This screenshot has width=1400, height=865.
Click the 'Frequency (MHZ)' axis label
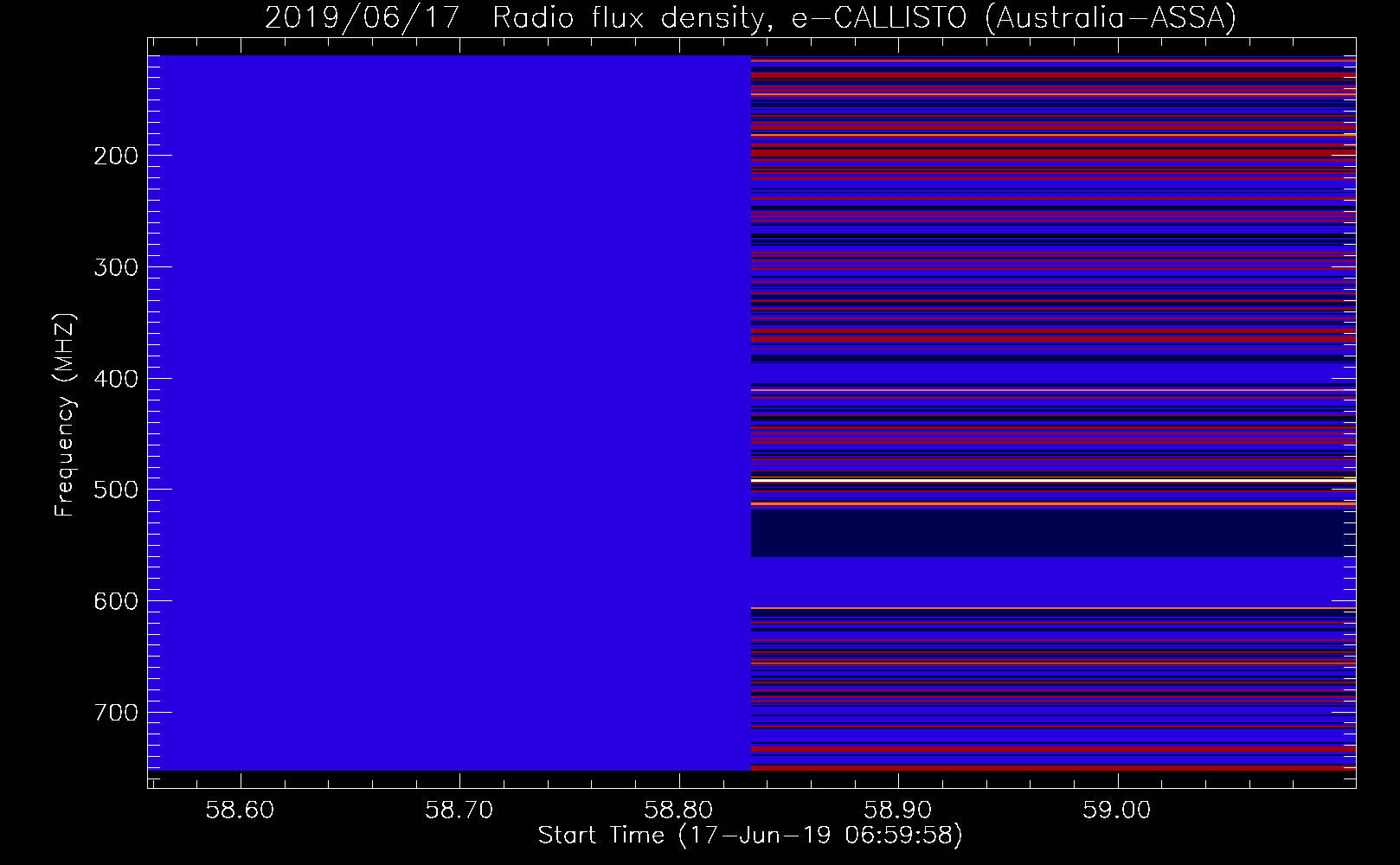(65, 415)
